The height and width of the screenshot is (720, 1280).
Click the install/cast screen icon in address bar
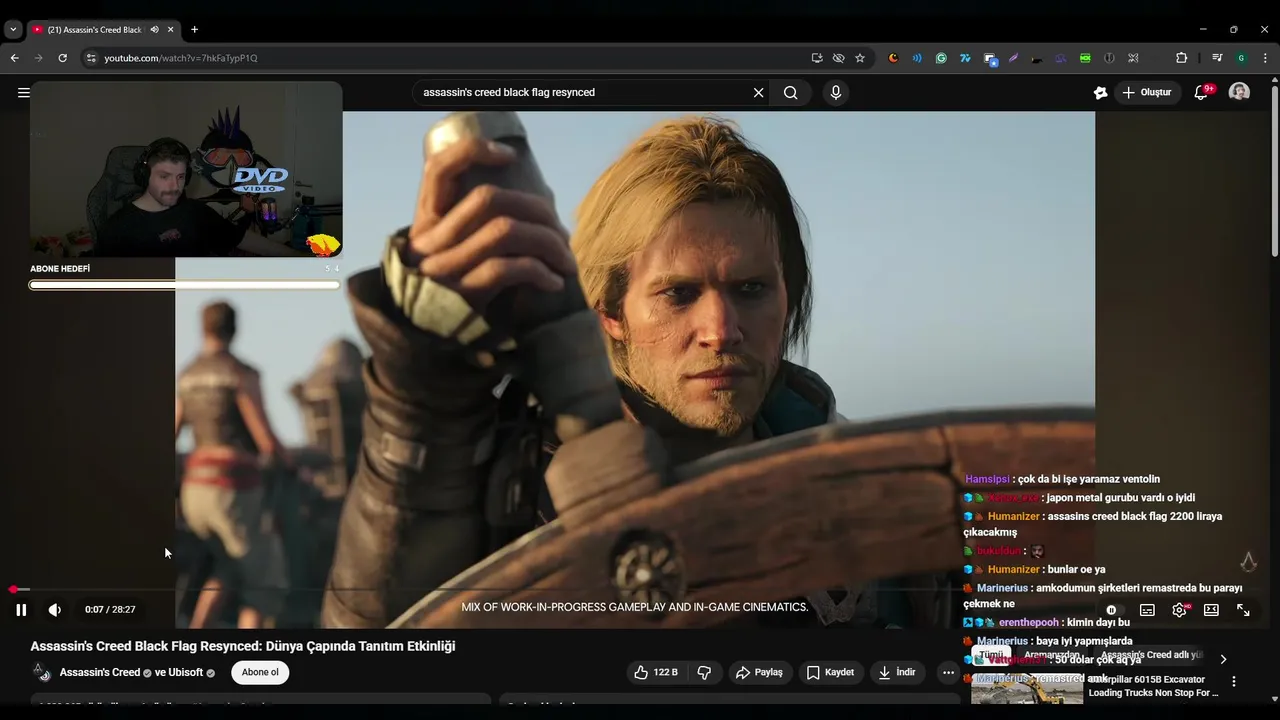(x=817, y=58)
